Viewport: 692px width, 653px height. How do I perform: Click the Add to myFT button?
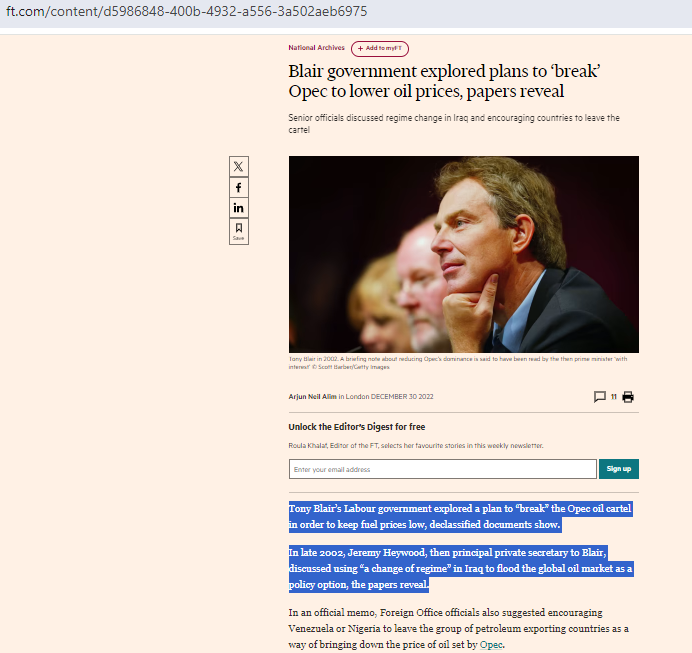pyautogui.click(x=380, y=49)
